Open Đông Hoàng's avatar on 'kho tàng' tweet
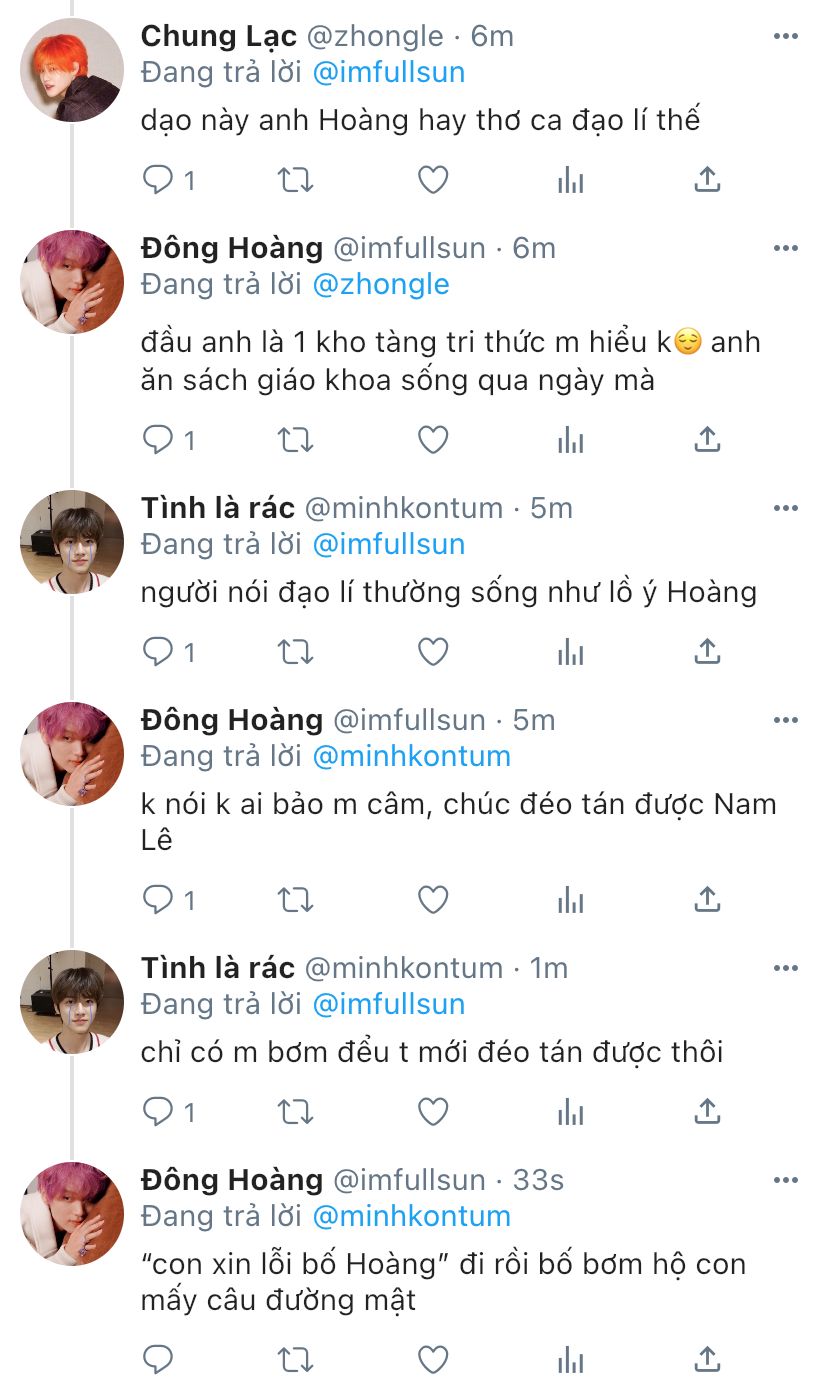 tap(72, 282)
